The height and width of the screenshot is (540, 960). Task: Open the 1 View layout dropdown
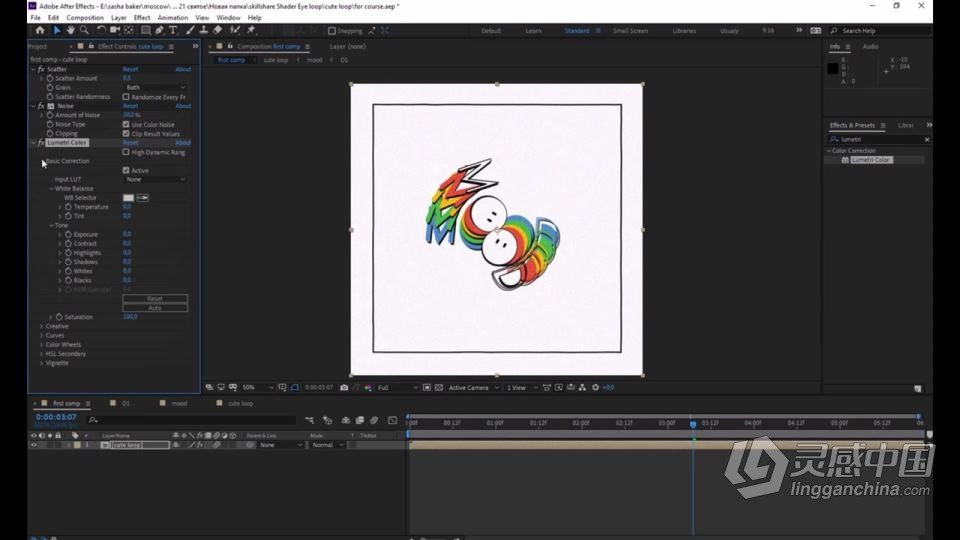tap(522, 388)
